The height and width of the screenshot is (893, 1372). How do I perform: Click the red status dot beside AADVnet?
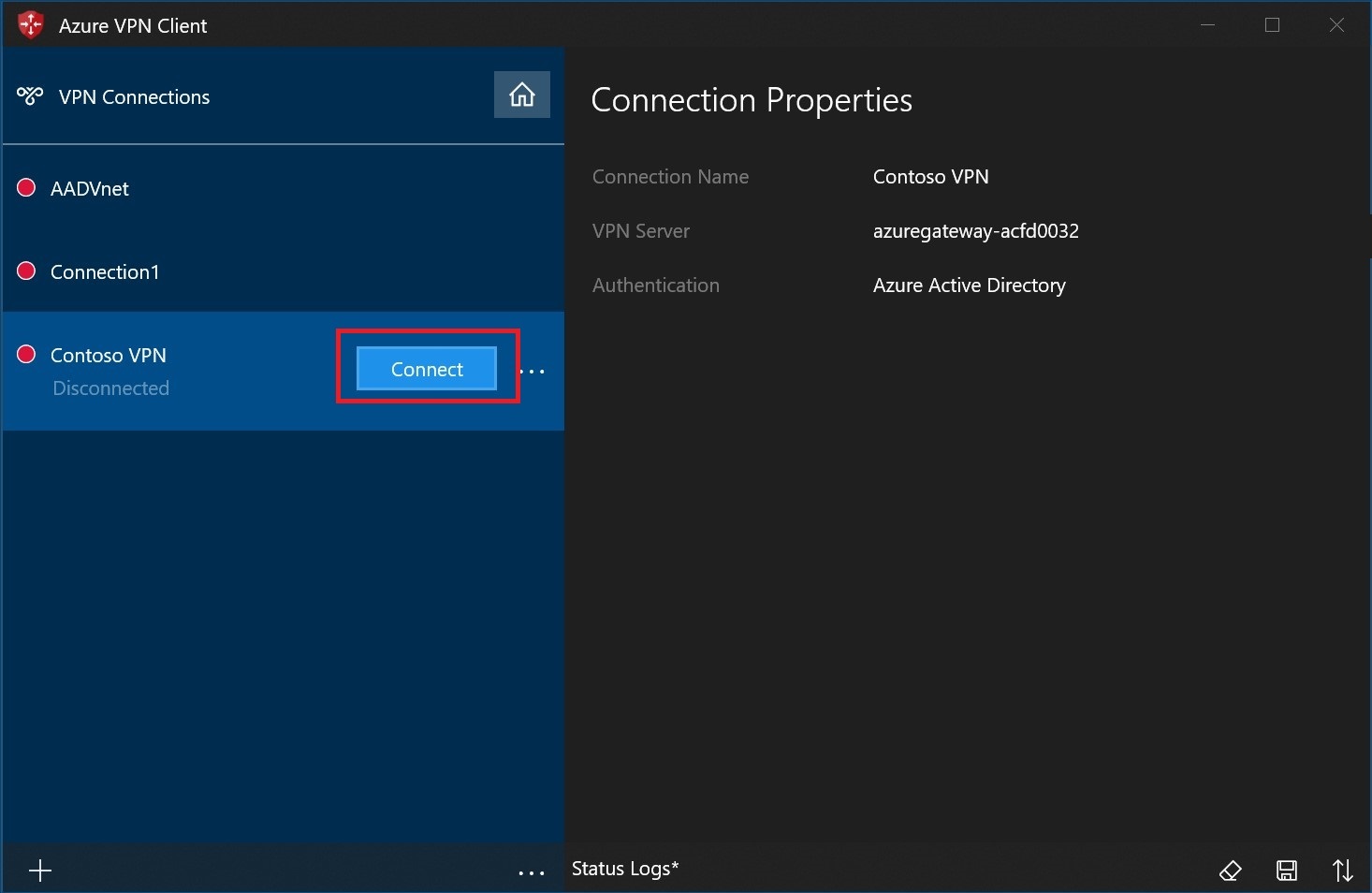[27, 187]
